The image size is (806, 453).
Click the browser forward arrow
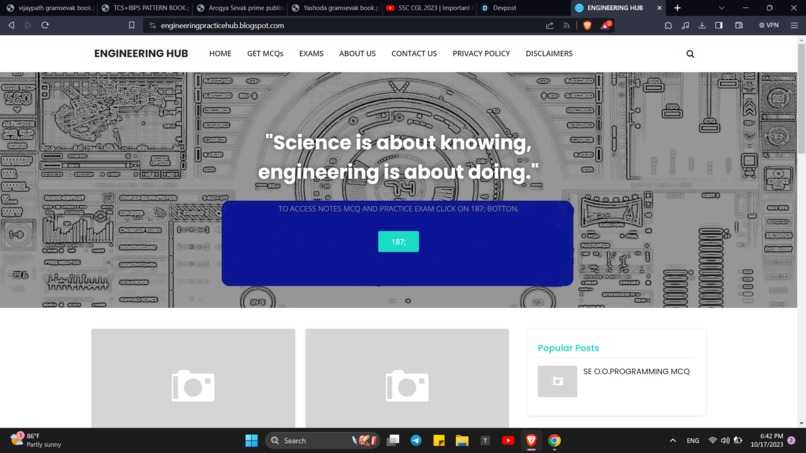[28, 25]
